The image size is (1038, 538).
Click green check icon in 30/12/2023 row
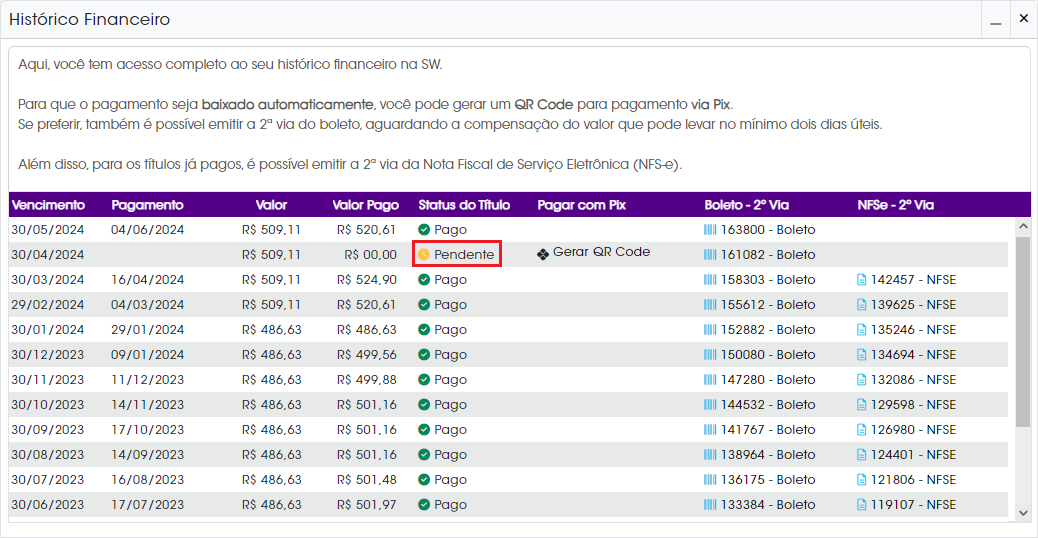(424, 355)
